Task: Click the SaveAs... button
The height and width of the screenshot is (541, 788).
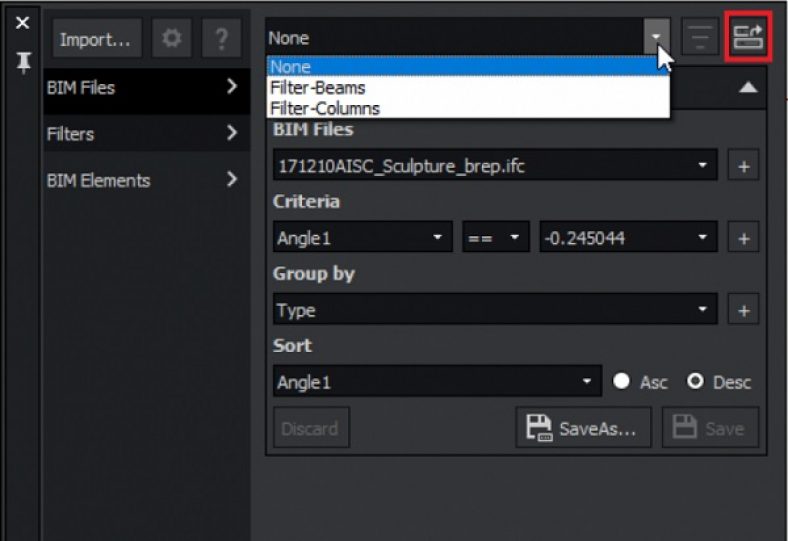Action: 583,427
